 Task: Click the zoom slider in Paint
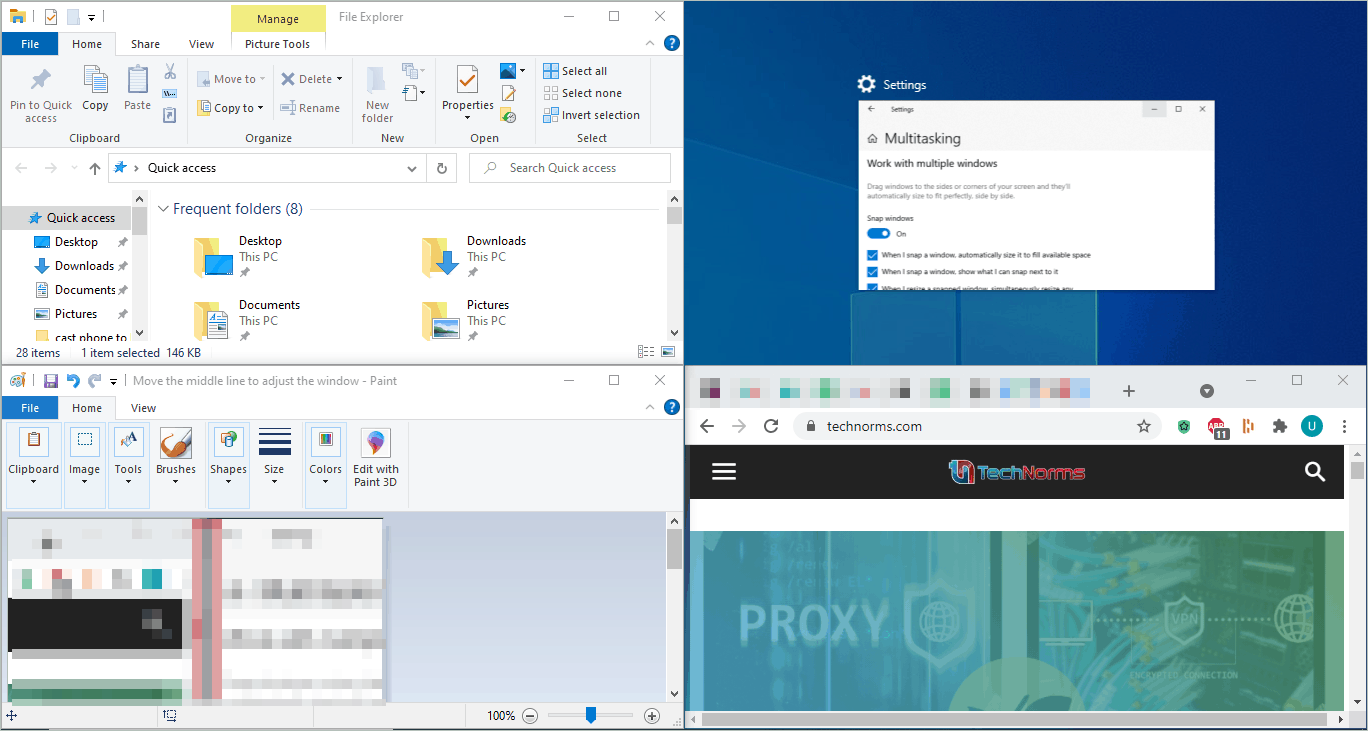[591, 715]
